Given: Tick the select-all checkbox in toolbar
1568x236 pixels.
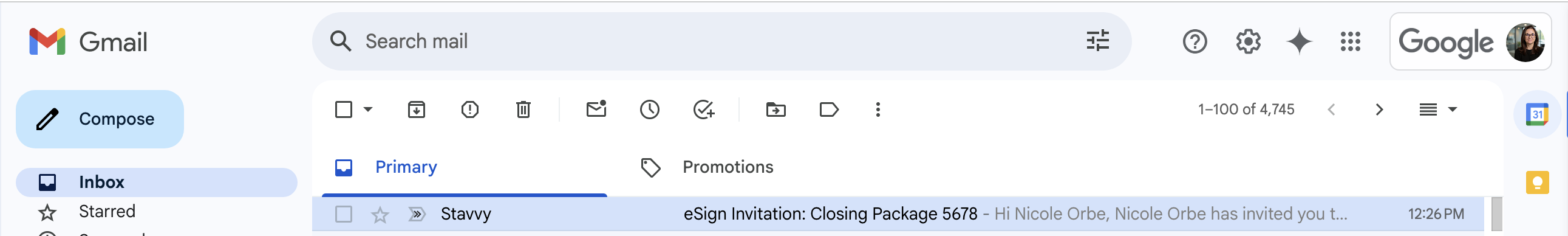Looking at the screenshot, I should (x=344, y=109).
